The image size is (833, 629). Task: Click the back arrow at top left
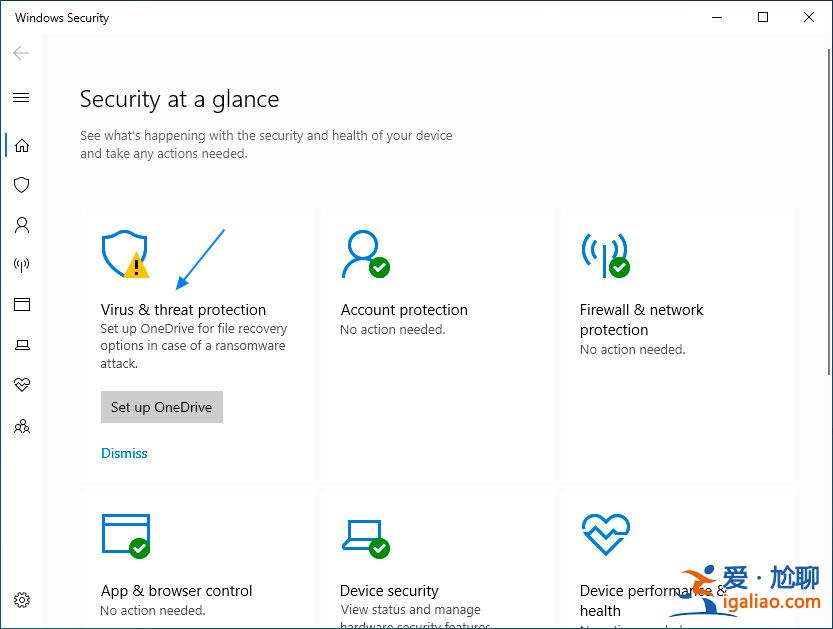click(20, 53)
